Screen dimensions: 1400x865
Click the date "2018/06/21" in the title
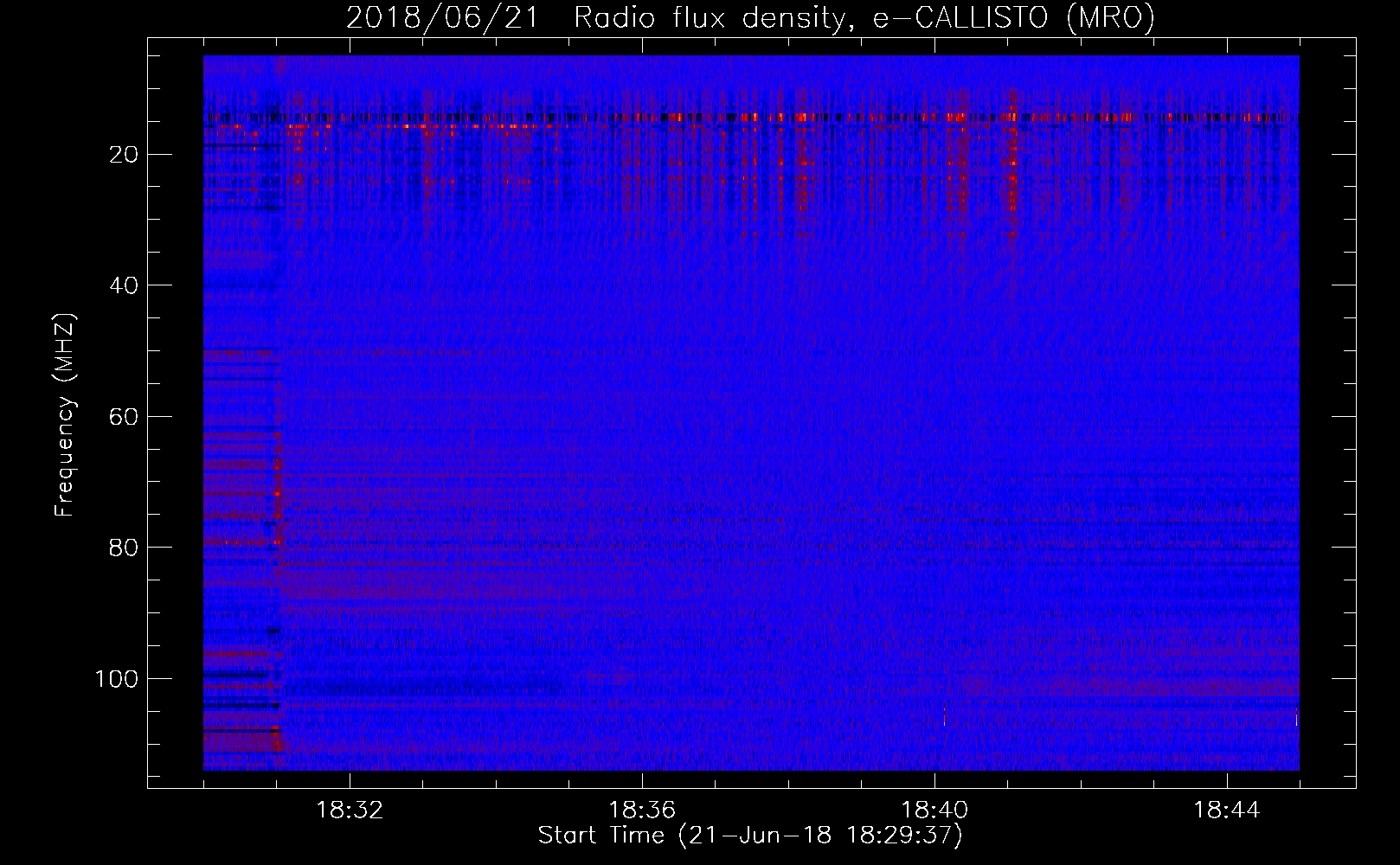442,17
